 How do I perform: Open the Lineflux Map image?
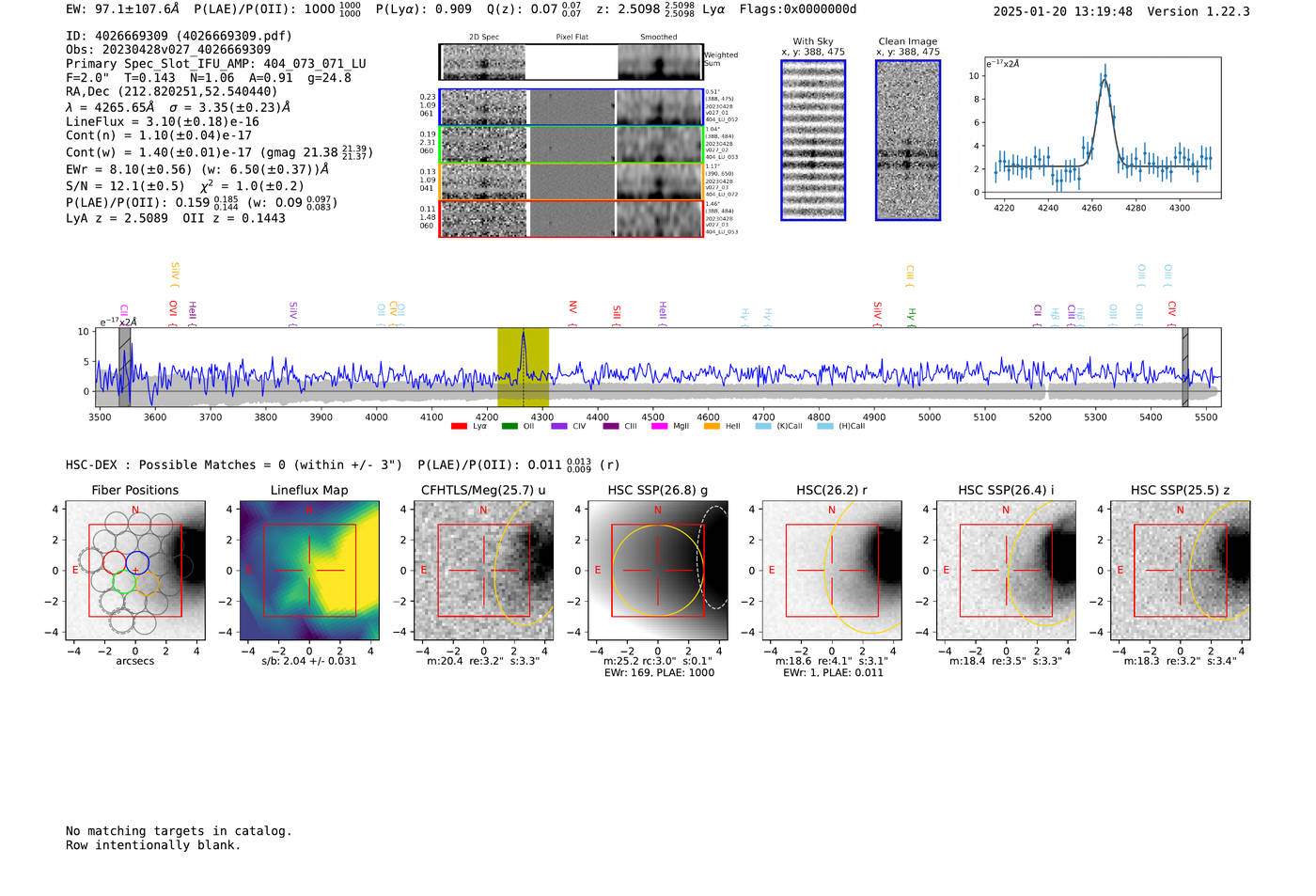click(x=309, y=571)
